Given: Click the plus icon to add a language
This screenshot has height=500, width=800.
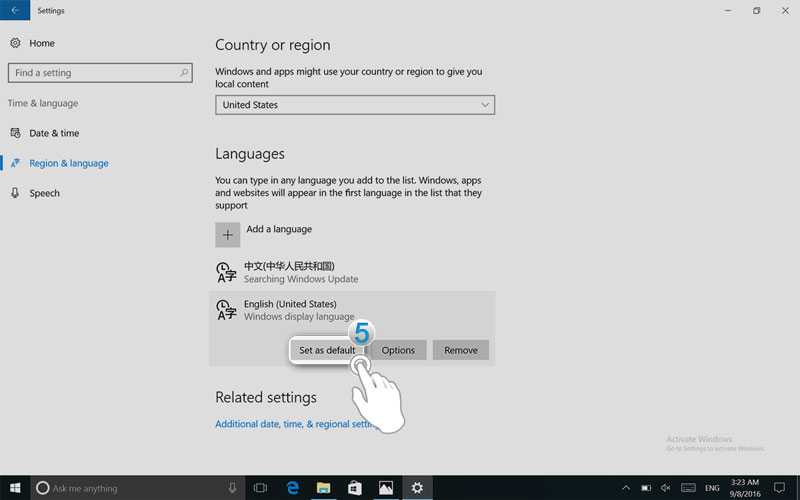Looking at the screenshot, I should click(x=228, y=235).
